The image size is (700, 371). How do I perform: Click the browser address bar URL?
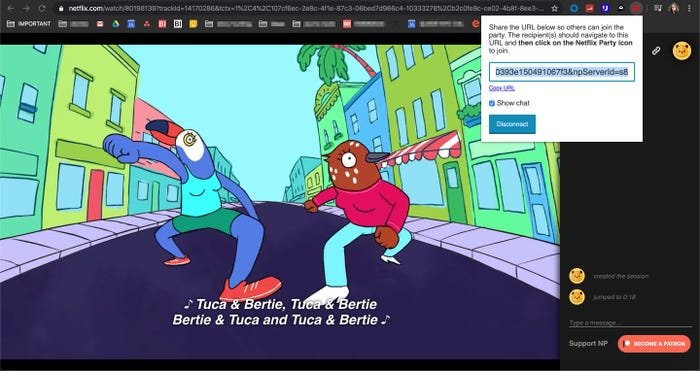click(306, 8)
